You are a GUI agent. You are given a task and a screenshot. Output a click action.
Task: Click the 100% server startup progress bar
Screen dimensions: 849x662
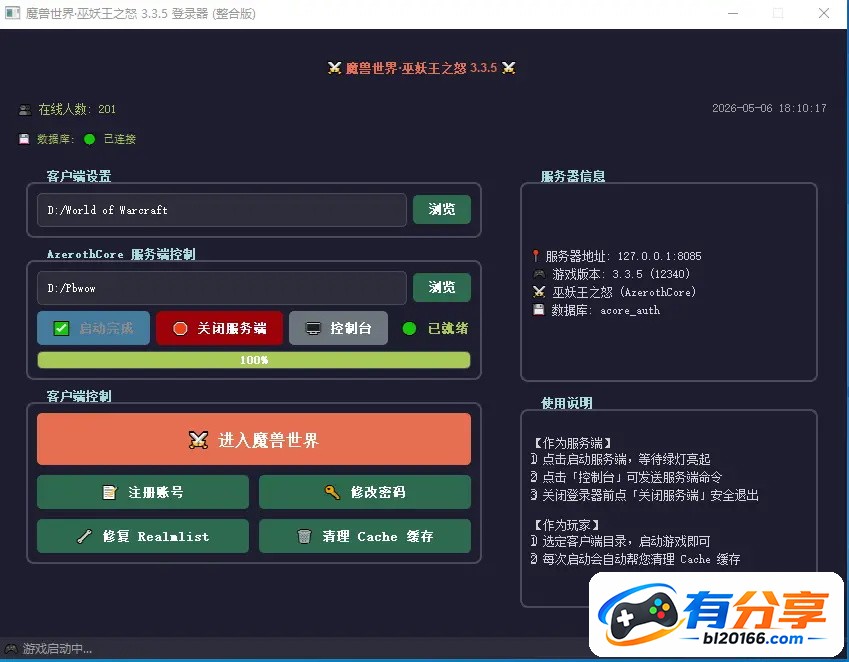pyautogui.click(x=253, y=360)
